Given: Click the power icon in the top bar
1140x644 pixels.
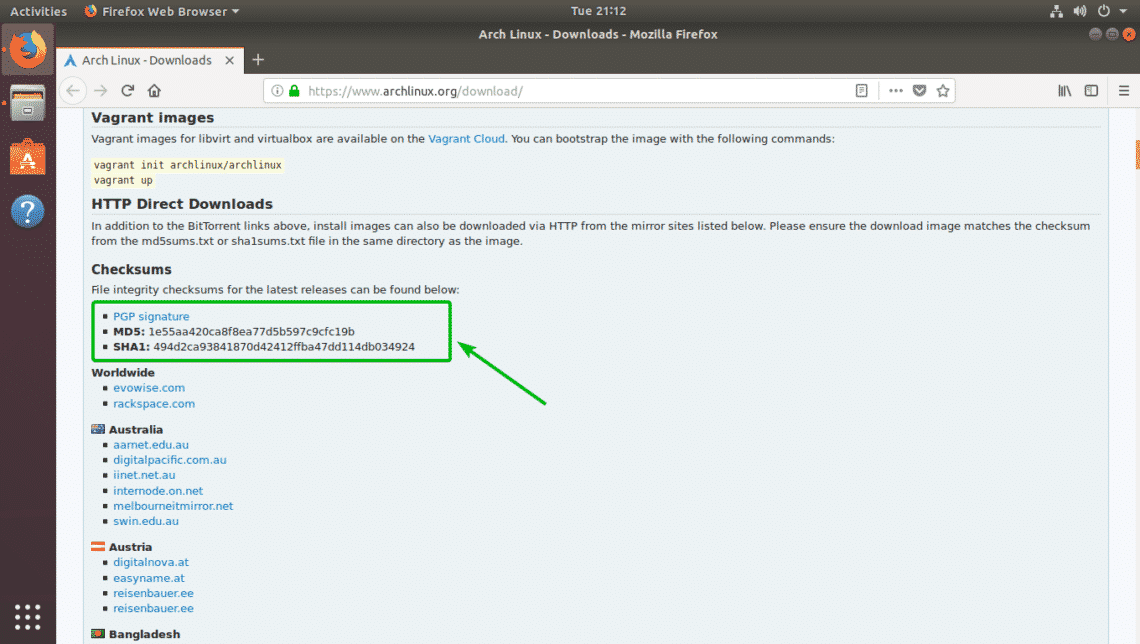Looking at the screenshot, I should tap(1104, 11).
